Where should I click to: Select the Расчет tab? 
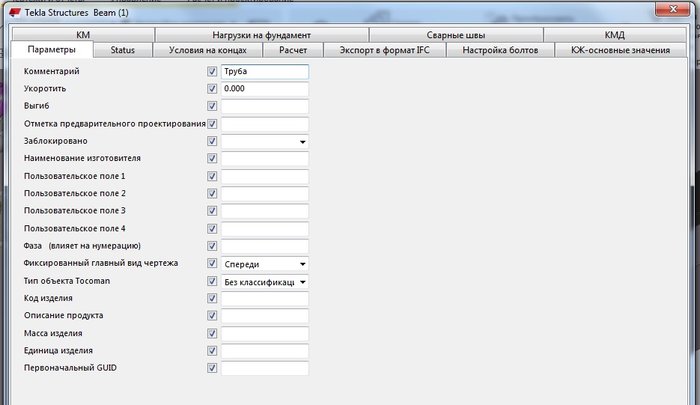coord(293,50)
